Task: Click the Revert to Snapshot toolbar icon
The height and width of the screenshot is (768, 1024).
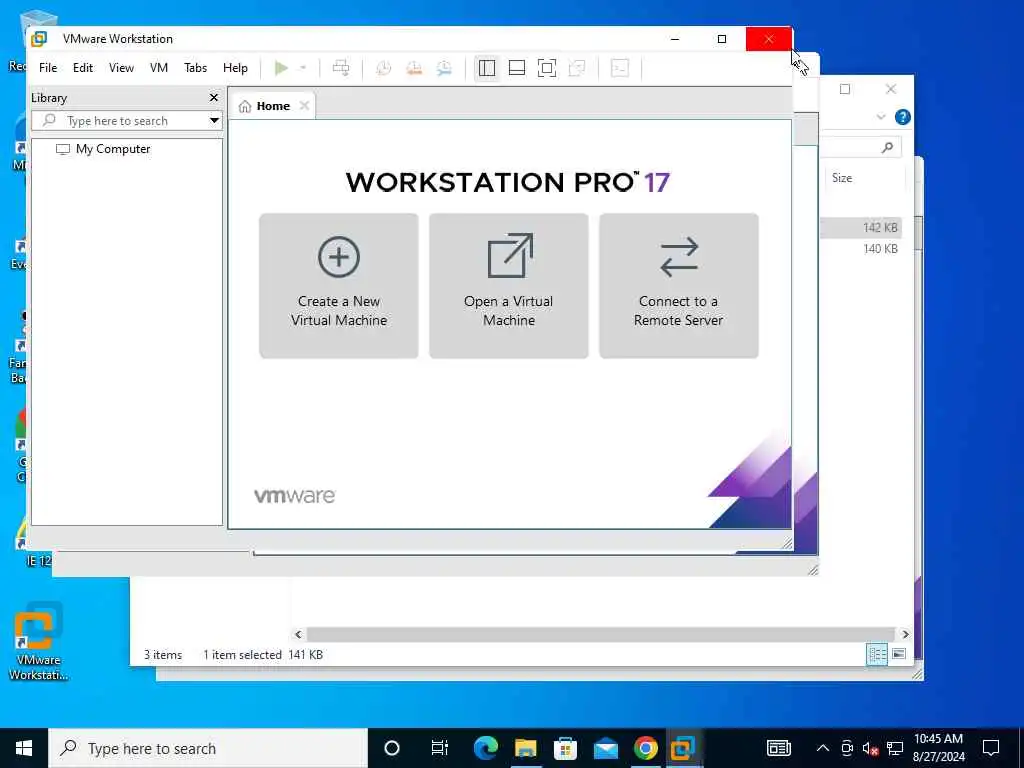Action: point(414,68)
